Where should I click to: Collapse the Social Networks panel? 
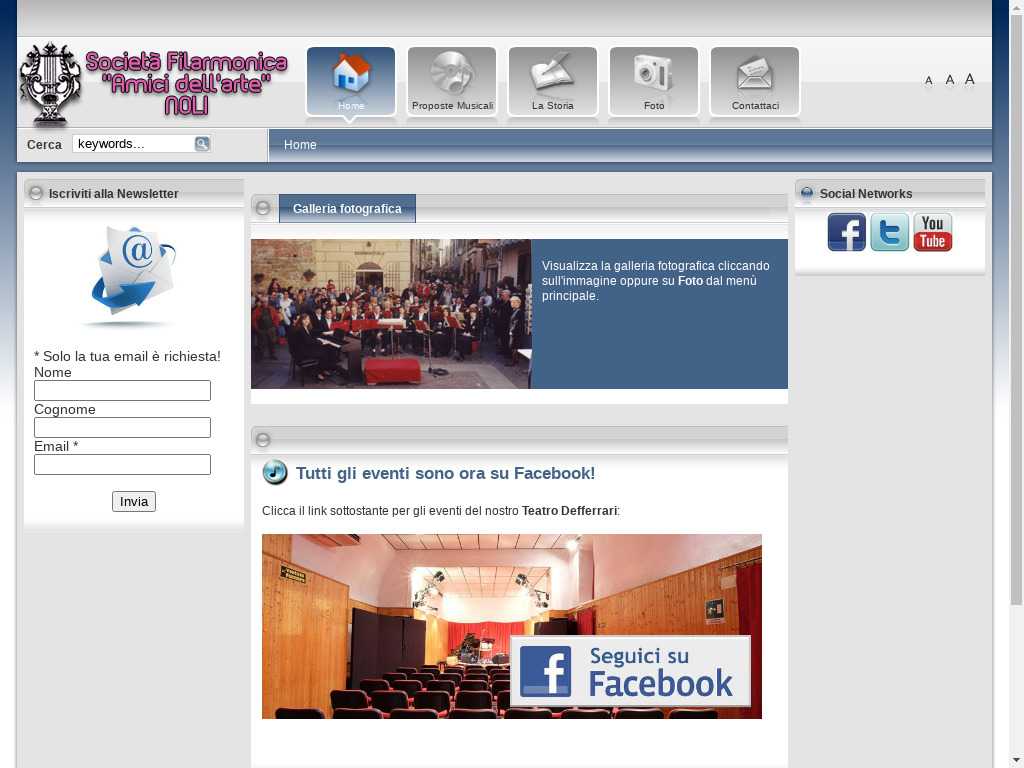point(807,193)
